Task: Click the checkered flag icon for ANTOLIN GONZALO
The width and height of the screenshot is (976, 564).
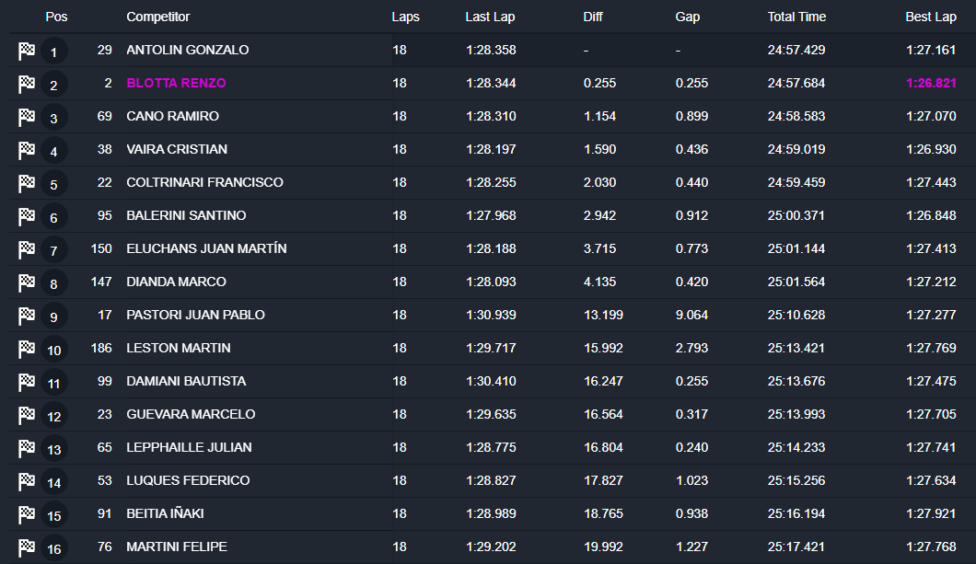Action: 27,51
